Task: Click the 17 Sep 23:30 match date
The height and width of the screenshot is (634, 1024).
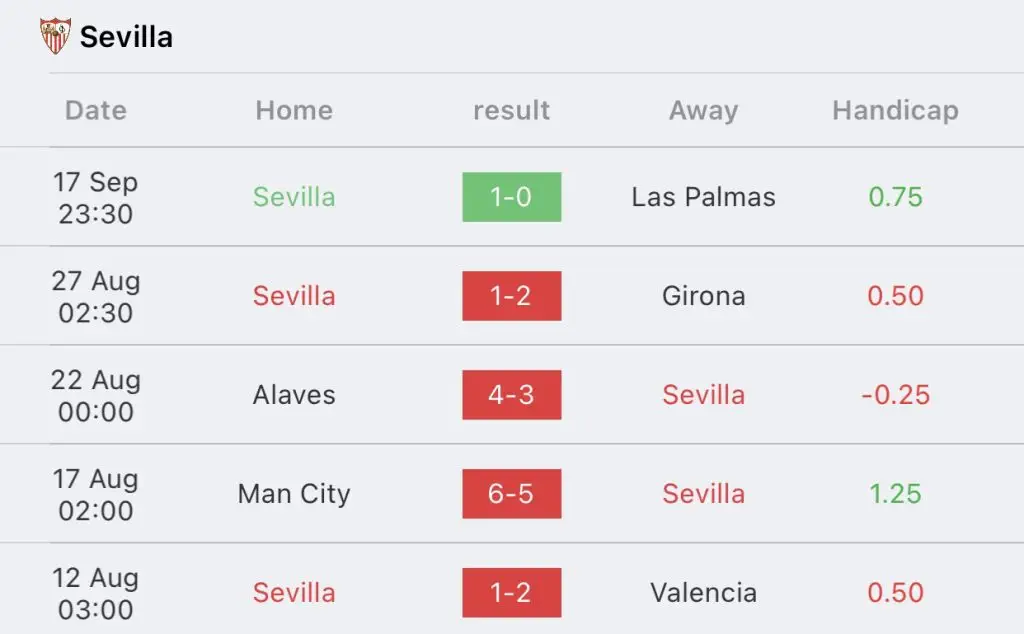Action: pos(95,197)
